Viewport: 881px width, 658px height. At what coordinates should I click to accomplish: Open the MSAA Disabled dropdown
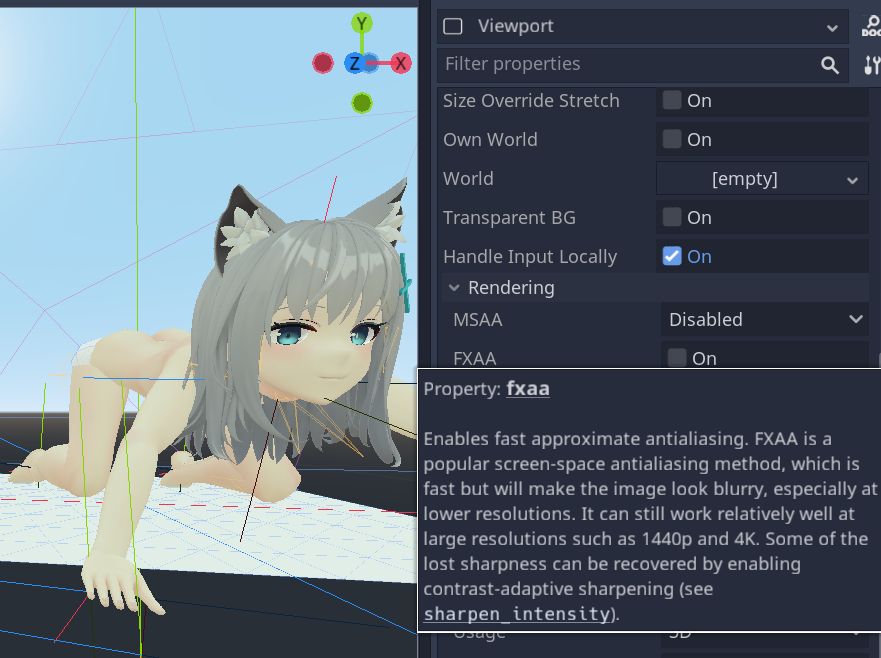[765, 319]
